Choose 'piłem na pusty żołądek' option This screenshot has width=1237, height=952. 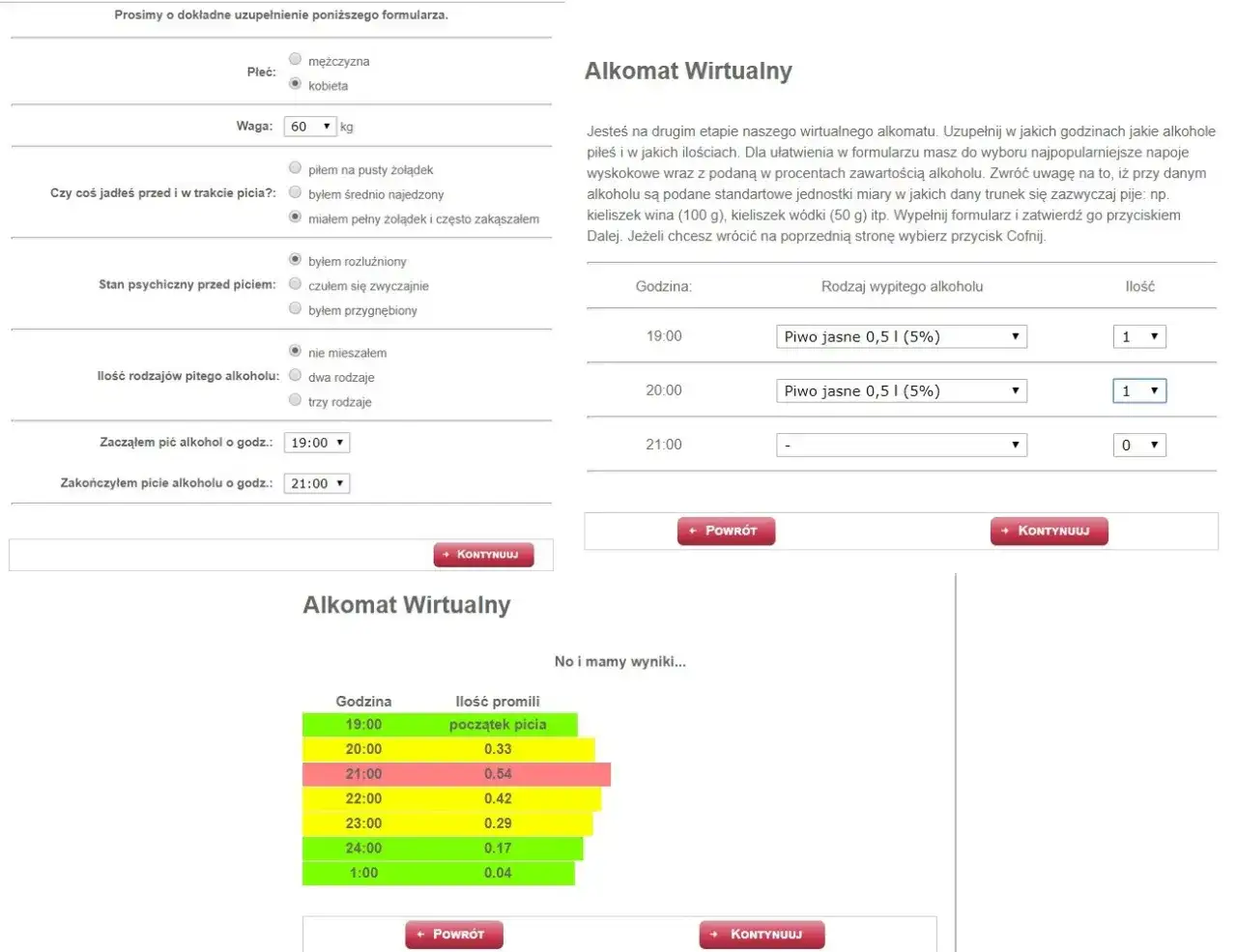(x=296, y=168)
